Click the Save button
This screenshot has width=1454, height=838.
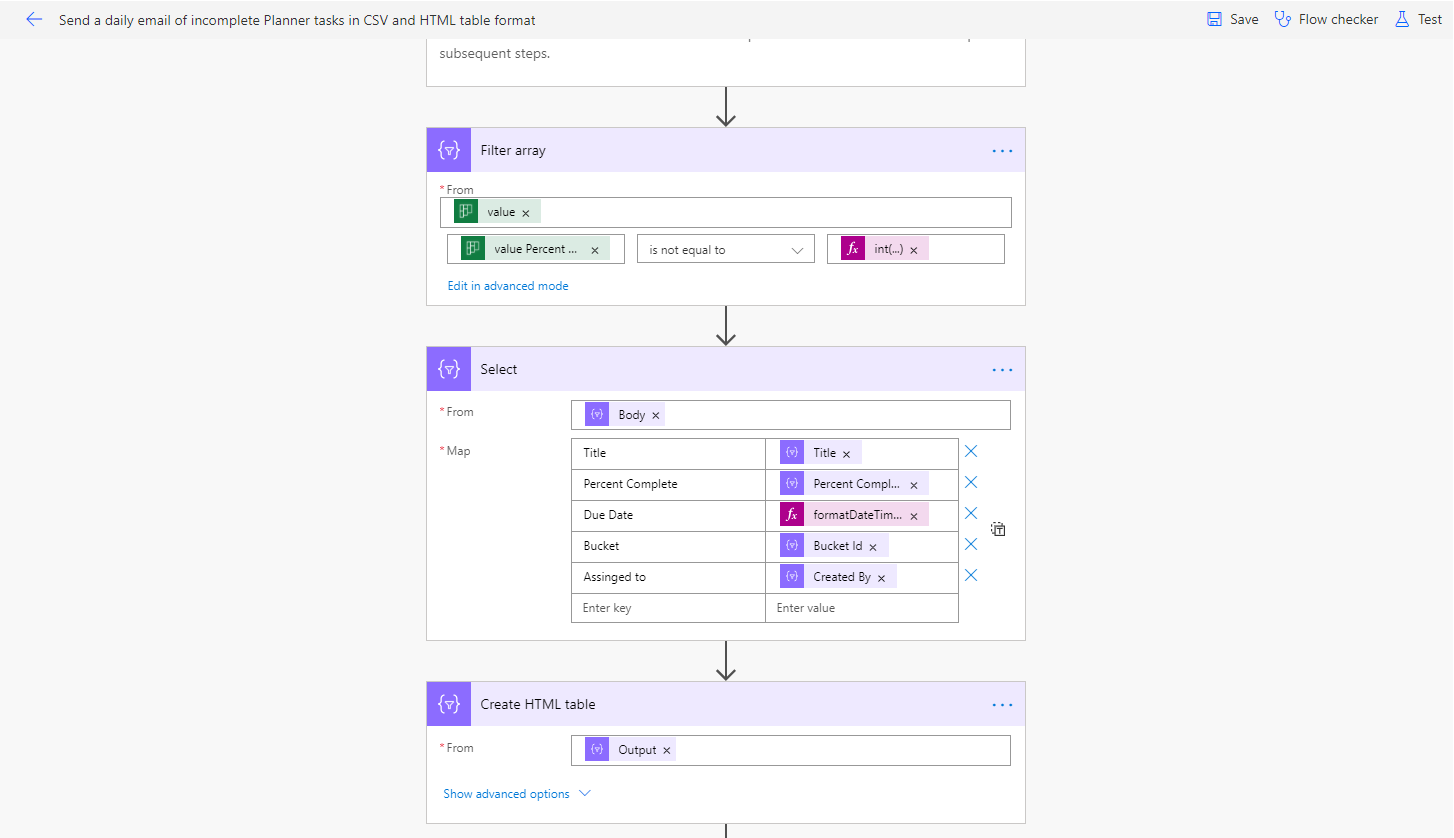tap(1232, 19)
